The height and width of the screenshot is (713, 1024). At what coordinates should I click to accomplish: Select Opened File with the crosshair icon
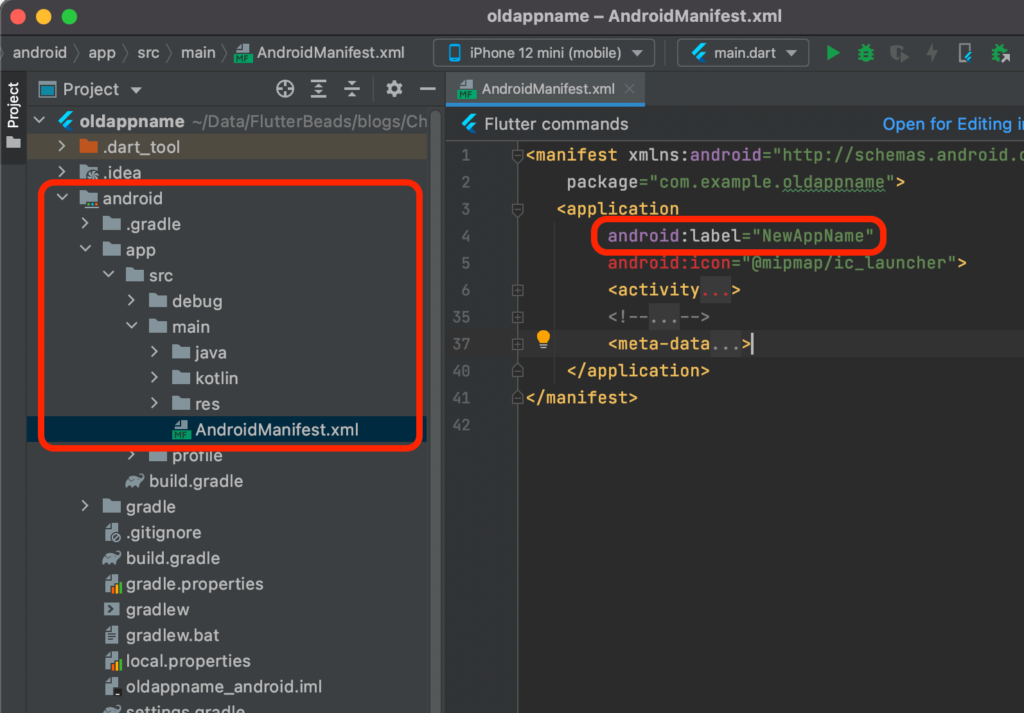coord(285,89)
